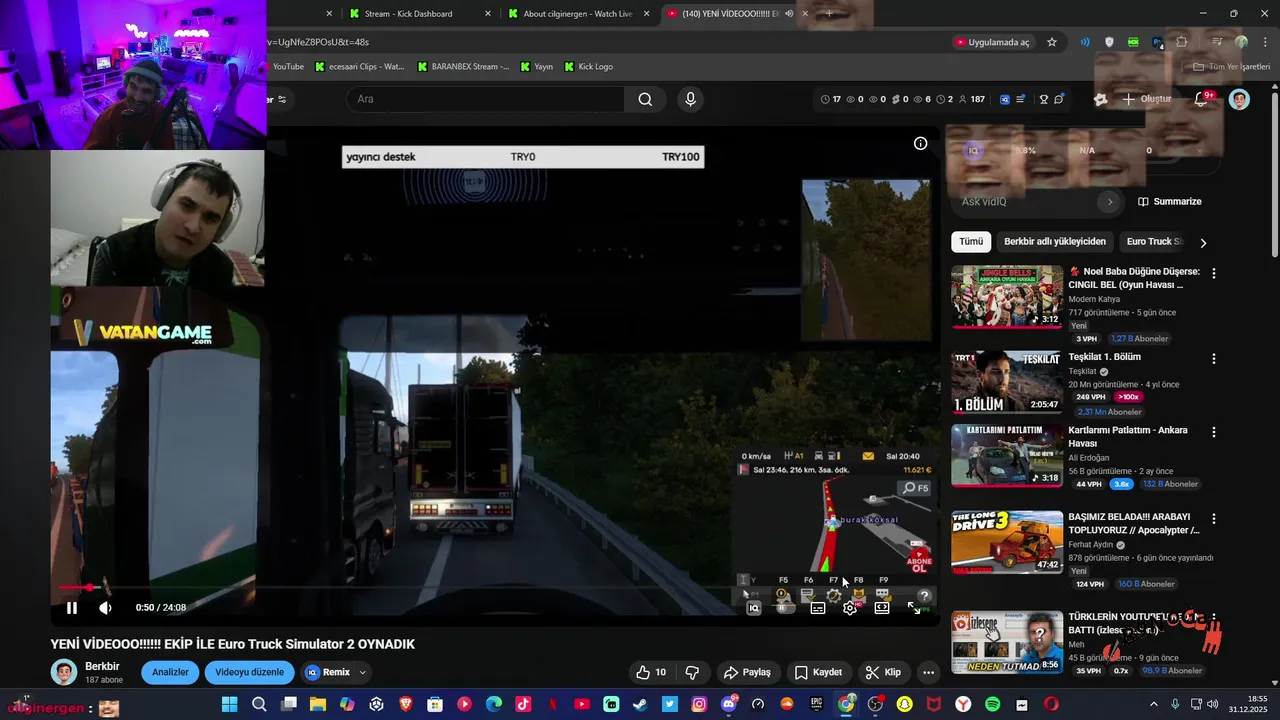1280x720 pixels.
Task: Open Tüm Yer İşaretleri bookmarks folder
Action: [x=1231, y=67]
